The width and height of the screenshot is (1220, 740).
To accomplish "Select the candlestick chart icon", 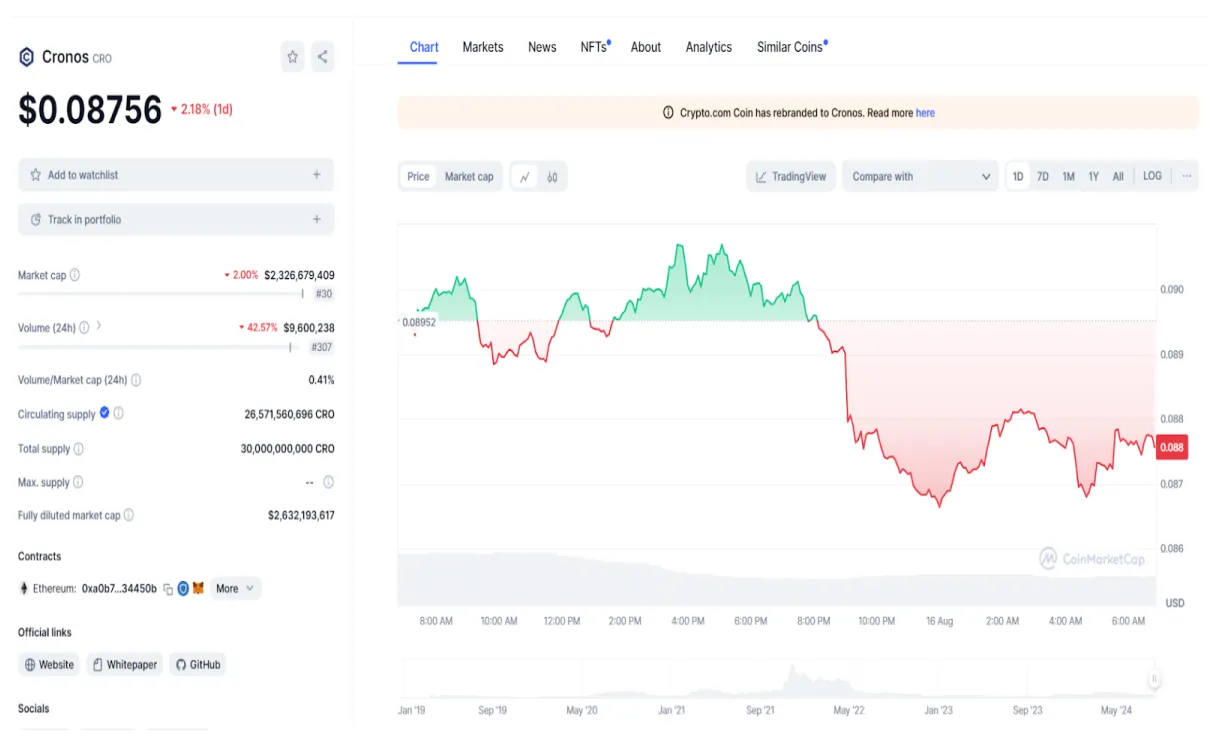I will [552, 176].
